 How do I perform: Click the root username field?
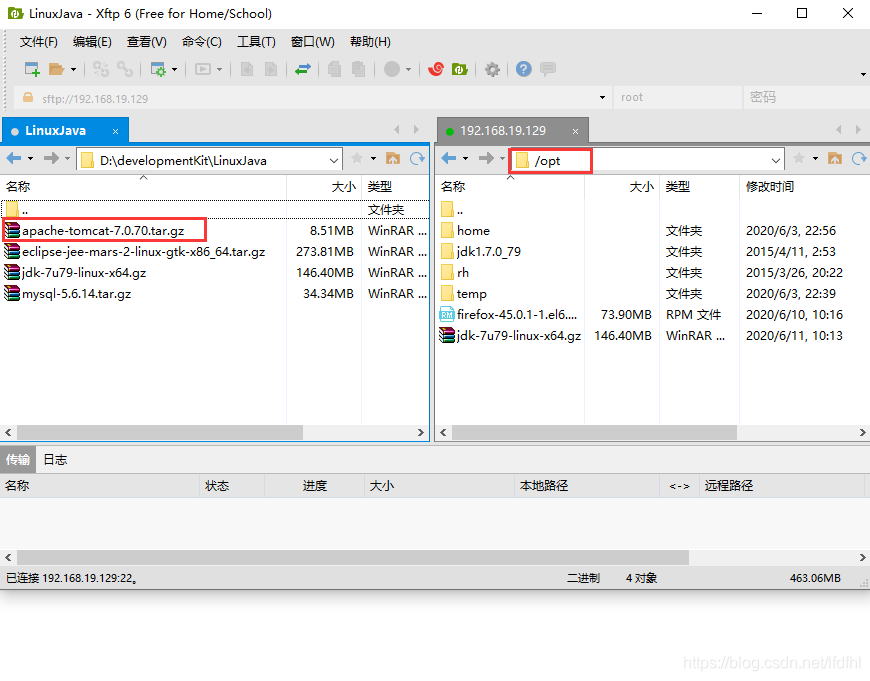tap(677, 98)
